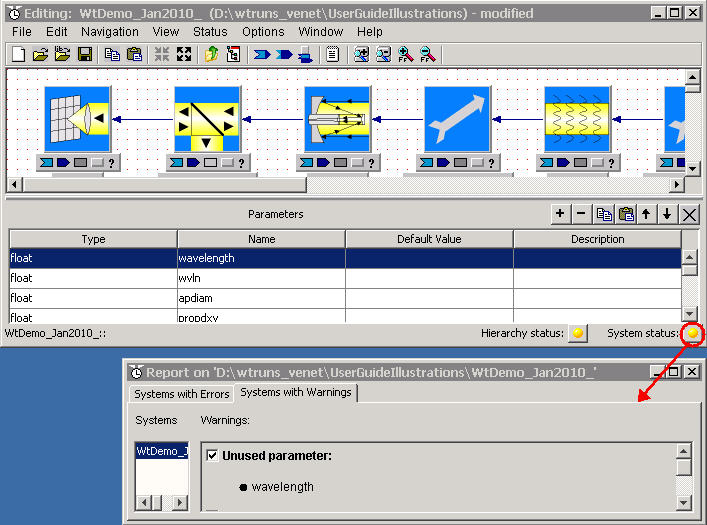Click the notepad document toolbar icon
This screenshot has height=525, width=707.
333,55
